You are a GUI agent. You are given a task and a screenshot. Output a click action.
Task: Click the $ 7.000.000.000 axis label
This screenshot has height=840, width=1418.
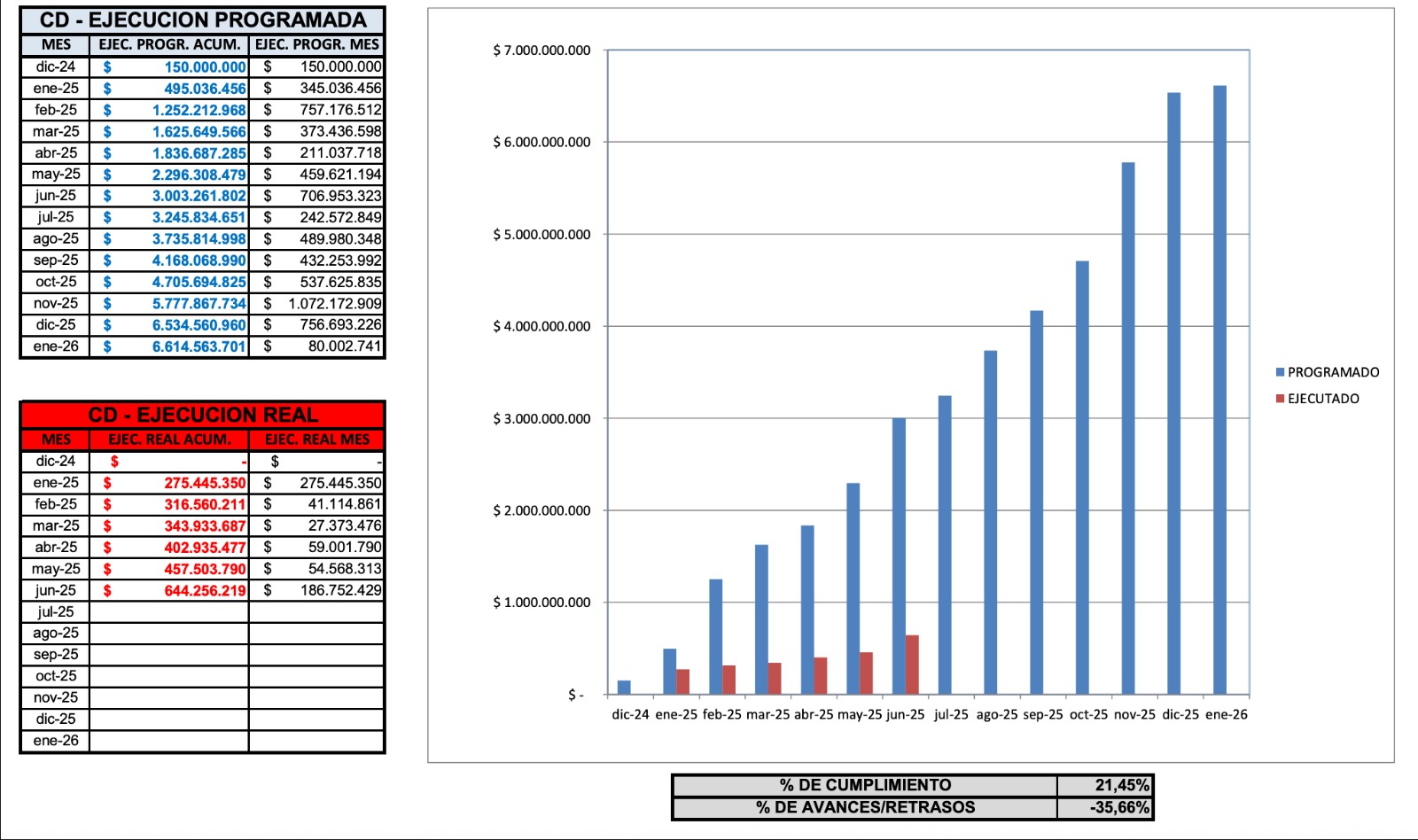tap(541, 51)
